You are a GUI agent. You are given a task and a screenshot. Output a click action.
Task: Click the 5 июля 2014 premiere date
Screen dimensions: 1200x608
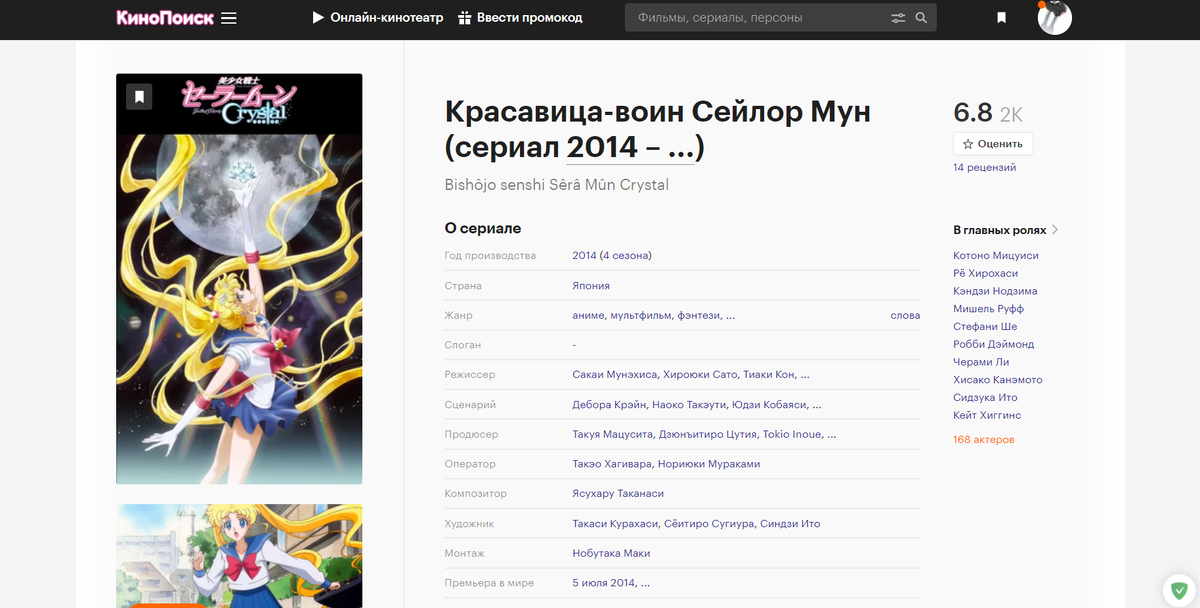click(604, 583)
